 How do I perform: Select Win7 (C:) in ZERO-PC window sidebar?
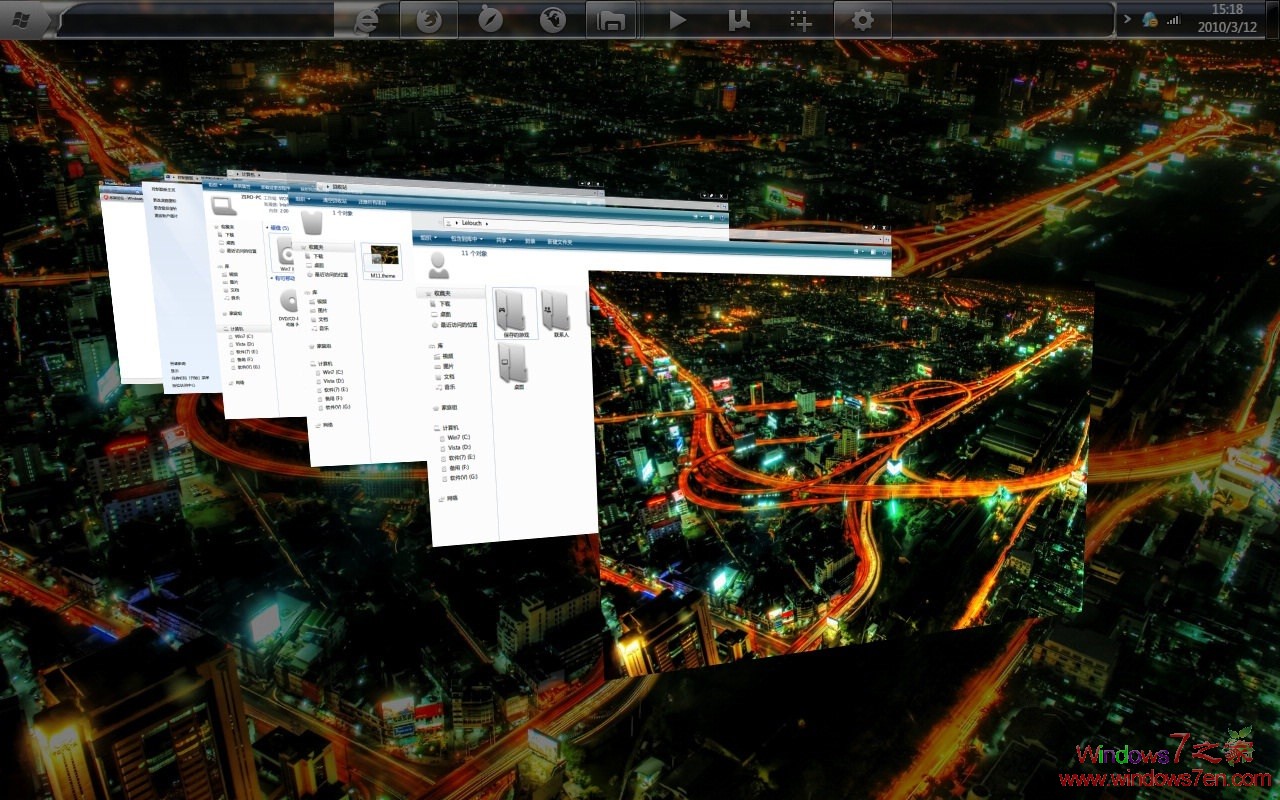pos(242,337)
